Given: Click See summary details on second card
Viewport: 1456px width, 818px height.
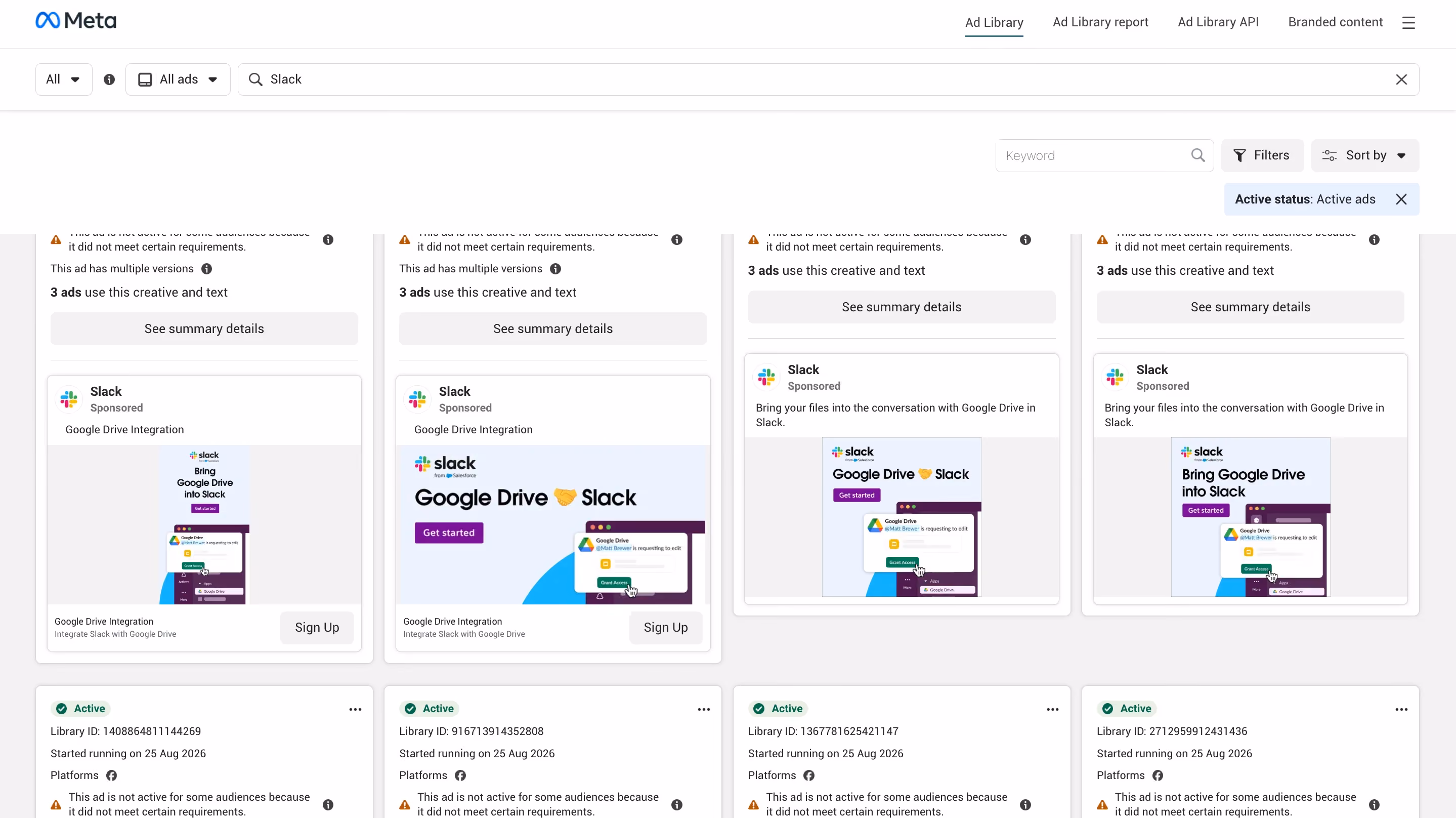Looking at the screenshot, I should [553, 329].
